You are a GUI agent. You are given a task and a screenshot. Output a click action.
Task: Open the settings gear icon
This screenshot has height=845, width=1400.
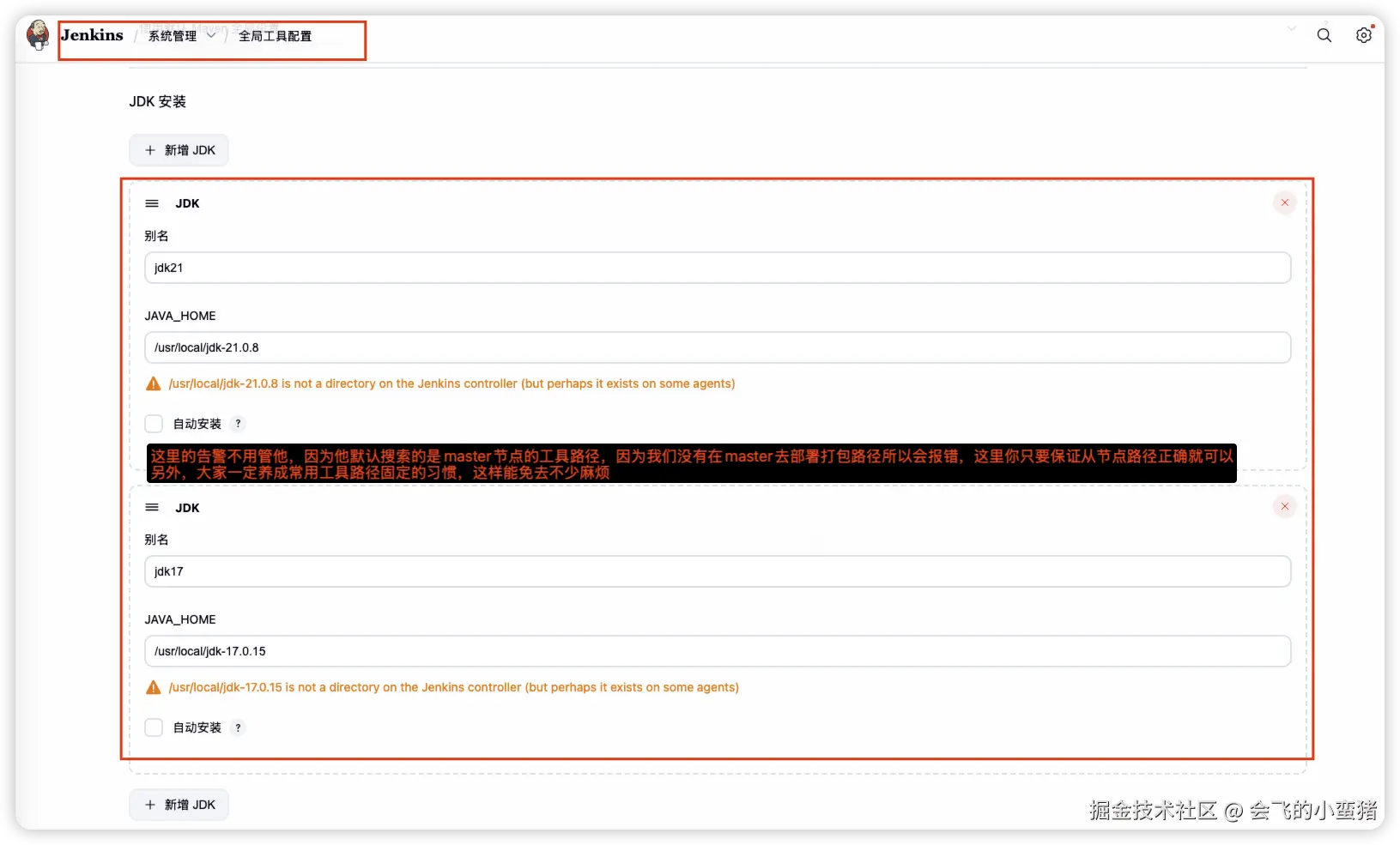click(x=1364, y=35)
